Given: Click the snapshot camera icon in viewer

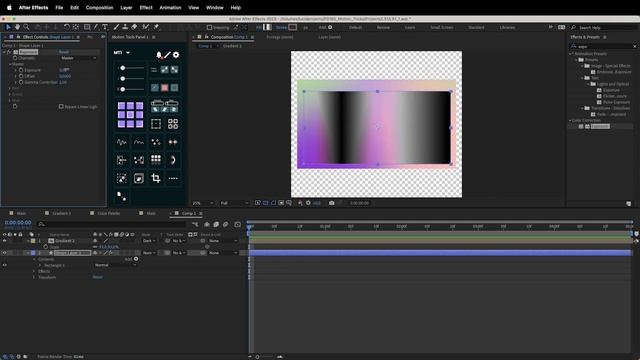Looking at the screenshot, I should (x=331, y=203).
